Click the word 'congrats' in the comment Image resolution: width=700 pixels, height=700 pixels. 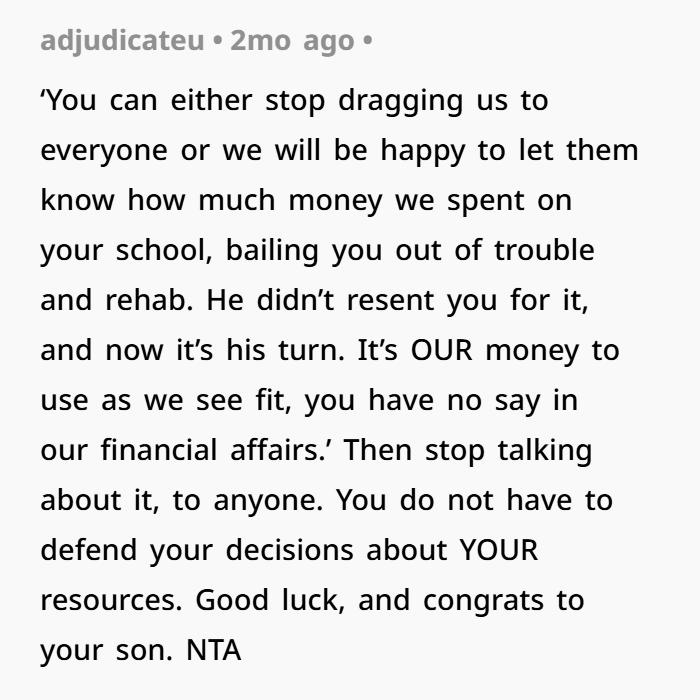(483, 601)
